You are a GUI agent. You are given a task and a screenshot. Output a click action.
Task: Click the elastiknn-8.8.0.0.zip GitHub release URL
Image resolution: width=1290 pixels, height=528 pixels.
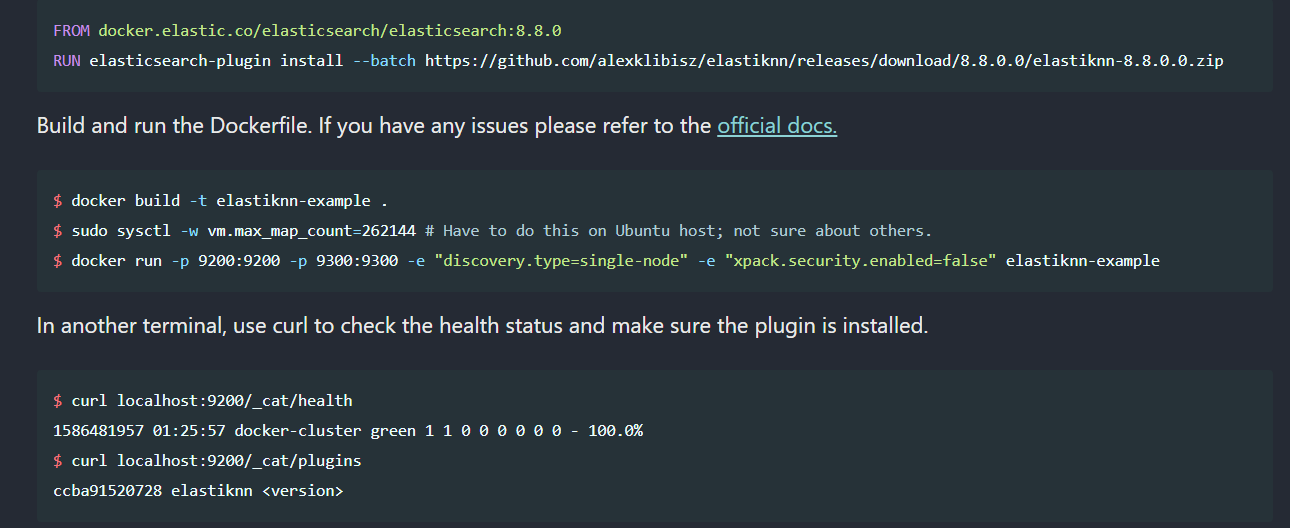(824, 60)
